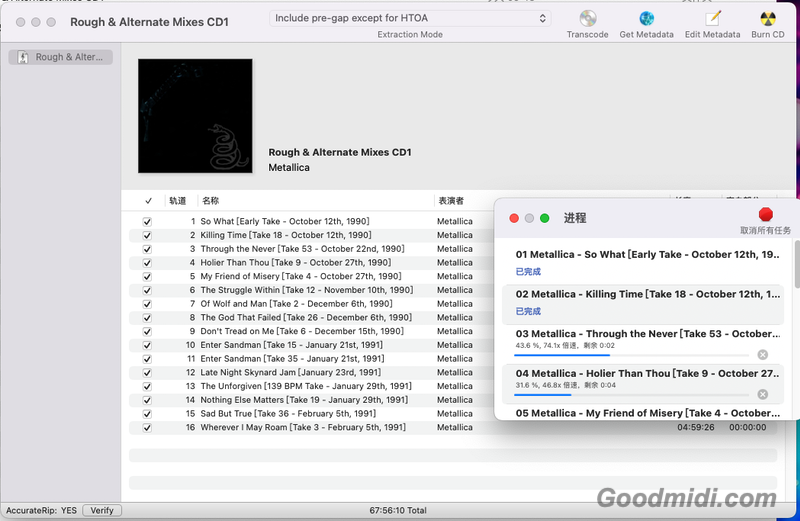
Task: Uncheck track 3 Through the Never
Action: [x=147, y=249]
